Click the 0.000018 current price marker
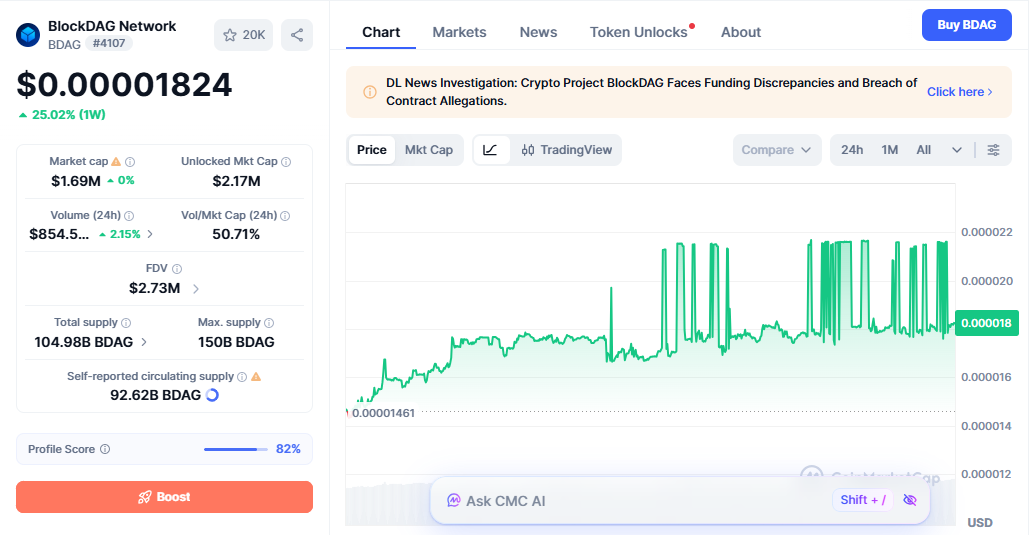 coord(986,323)
